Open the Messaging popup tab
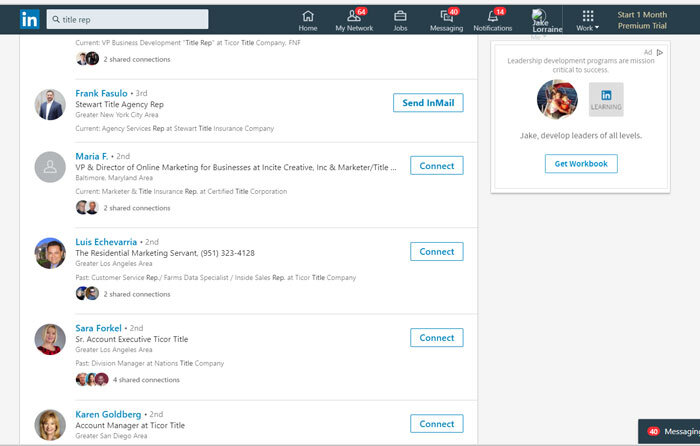The height and width of the screenshot is (446, 700). click(x=669, y=431)
